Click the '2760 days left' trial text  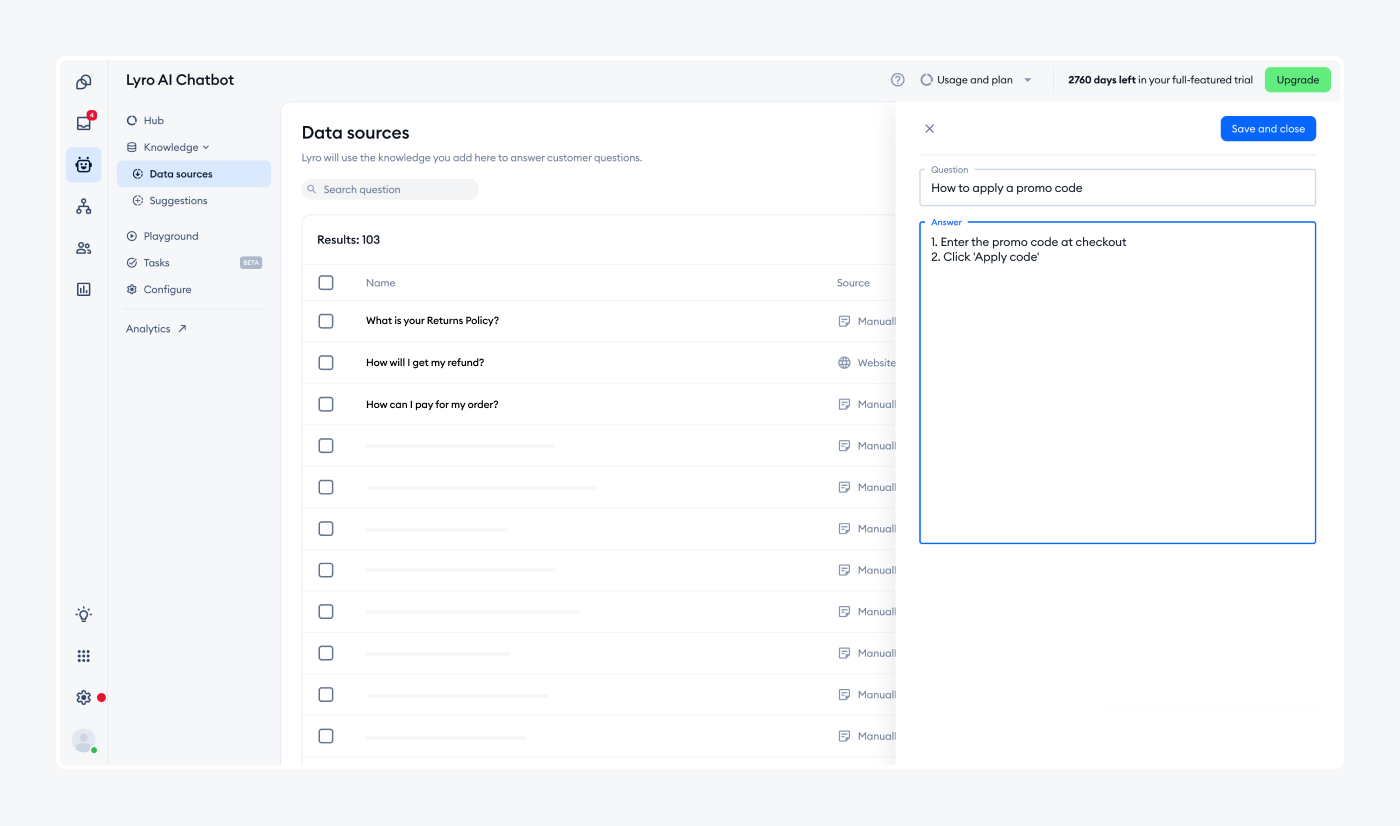click(x=1101, y=80)
